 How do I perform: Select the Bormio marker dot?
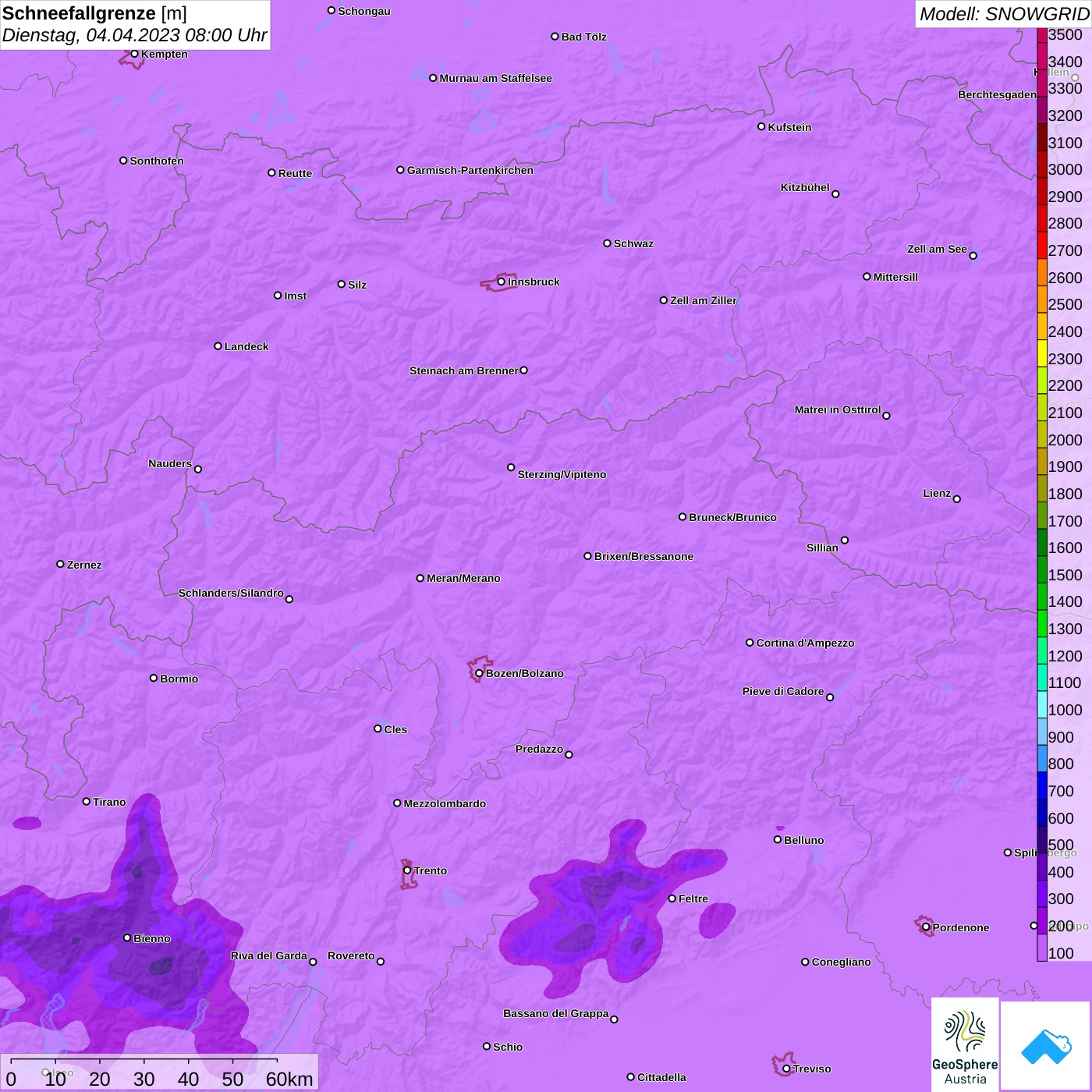point(154,678)
